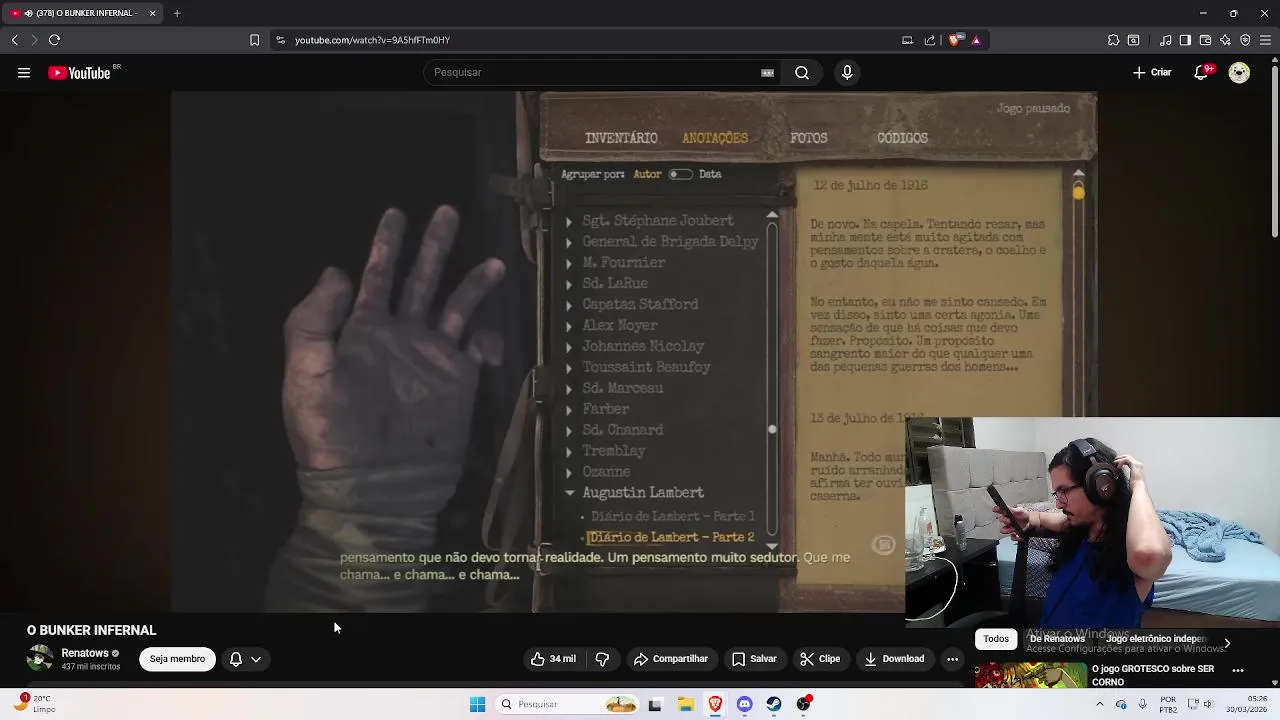This screenshot has width=1280, height=720.
Task: Click the orange diary page scrollbar thumb
Action: (x=1078, y=192)
